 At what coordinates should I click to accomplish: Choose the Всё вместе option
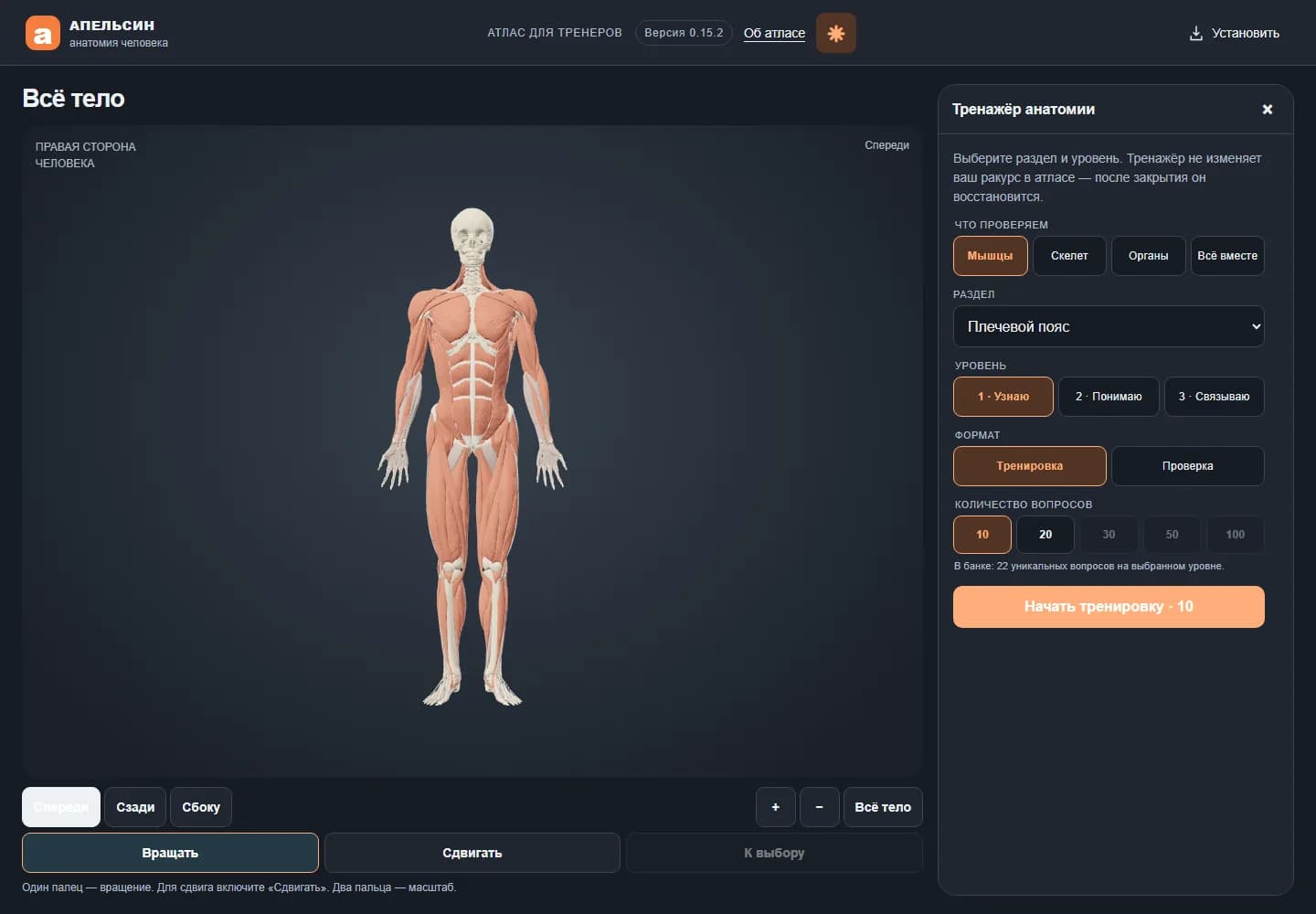point(1227,256)
